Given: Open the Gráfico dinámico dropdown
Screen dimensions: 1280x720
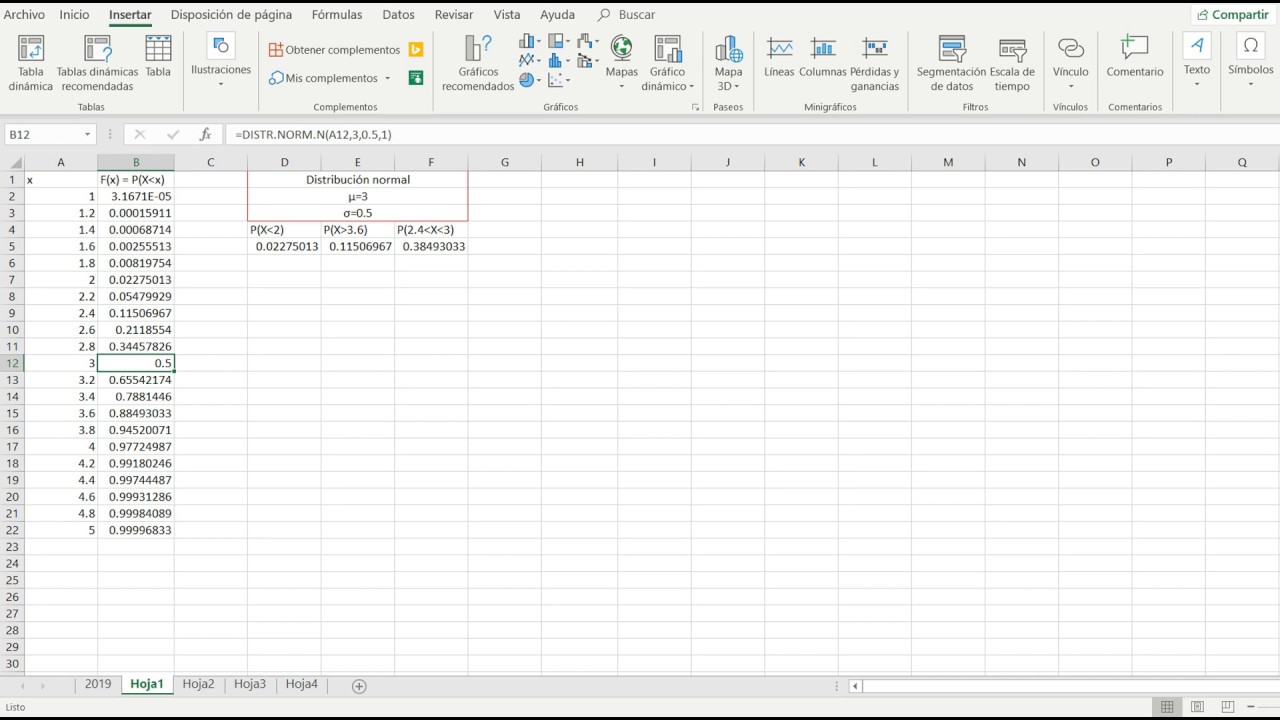Looking at the screenshot, I should coord(667,63).
